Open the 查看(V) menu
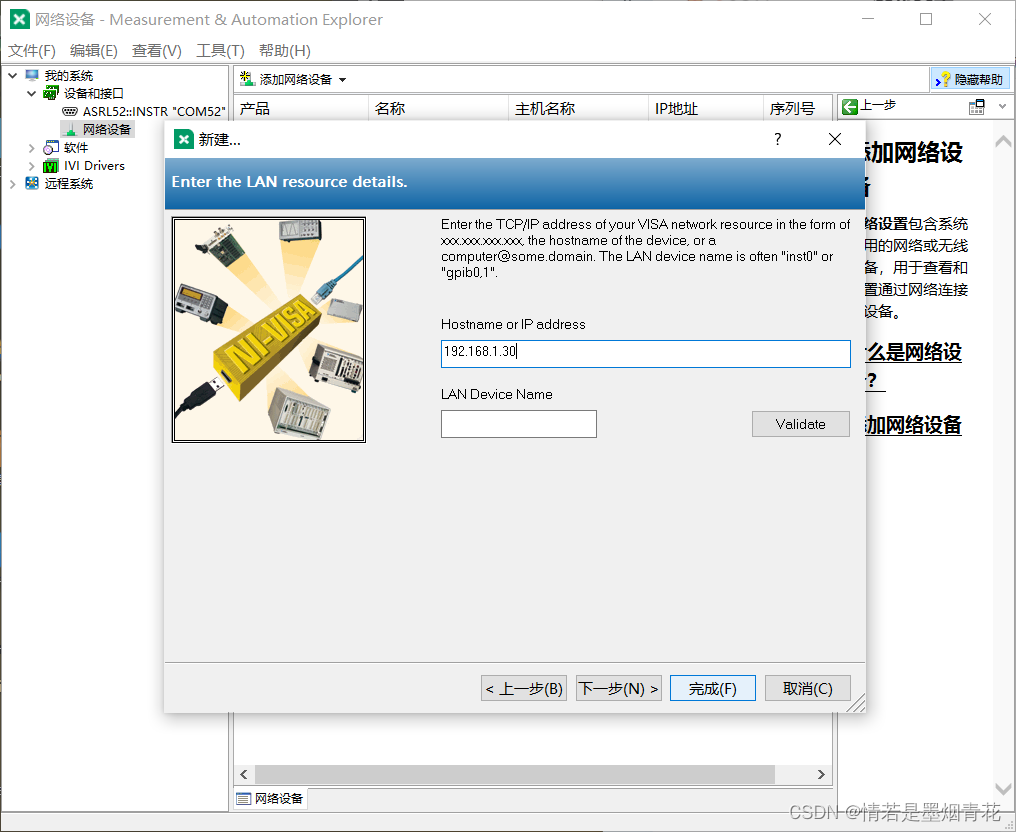This screenshot has height=832, width=1016. tap(156, 51)
